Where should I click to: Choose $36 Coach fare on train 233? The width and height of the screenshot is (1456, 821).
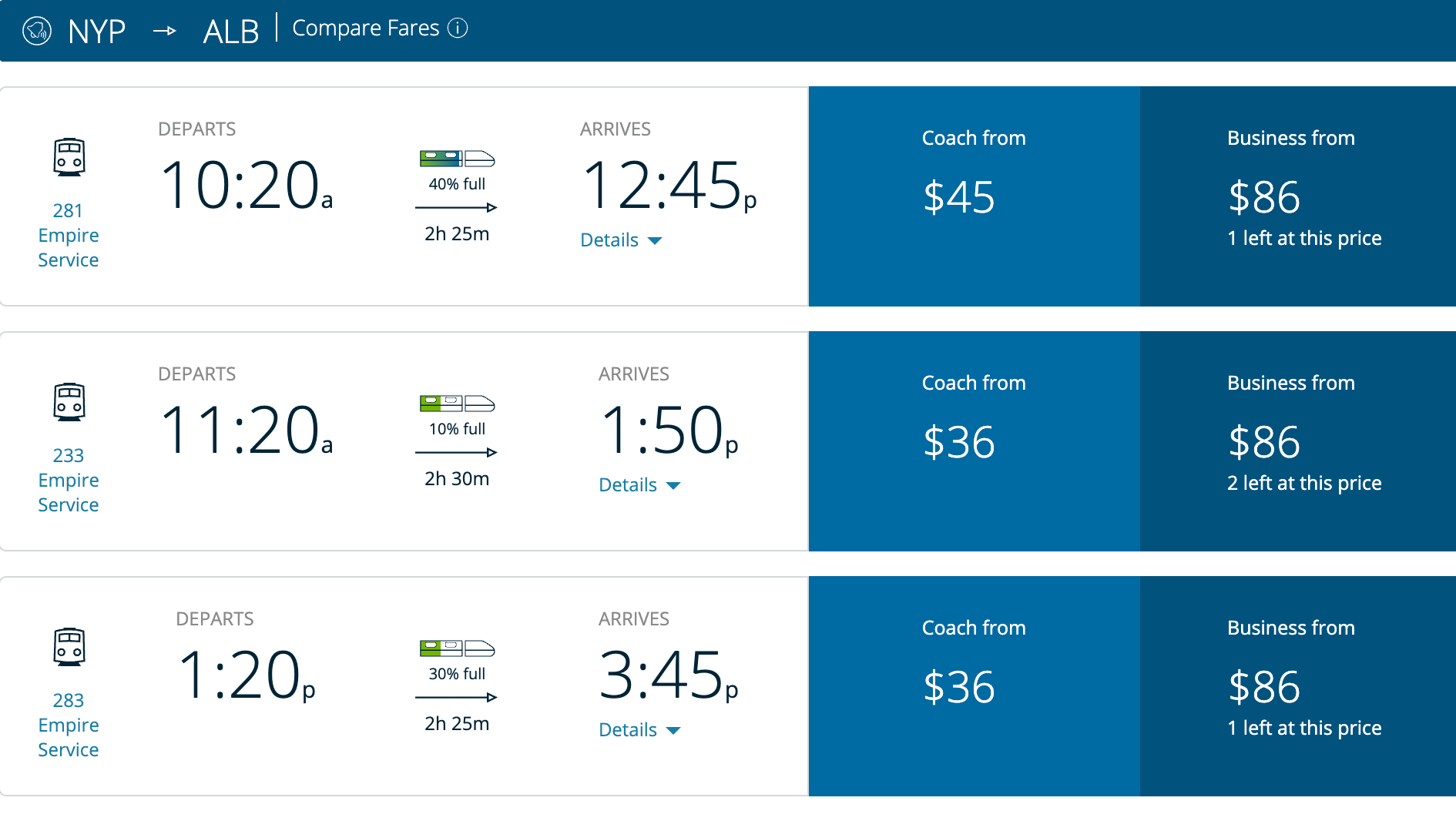point(974,441)
